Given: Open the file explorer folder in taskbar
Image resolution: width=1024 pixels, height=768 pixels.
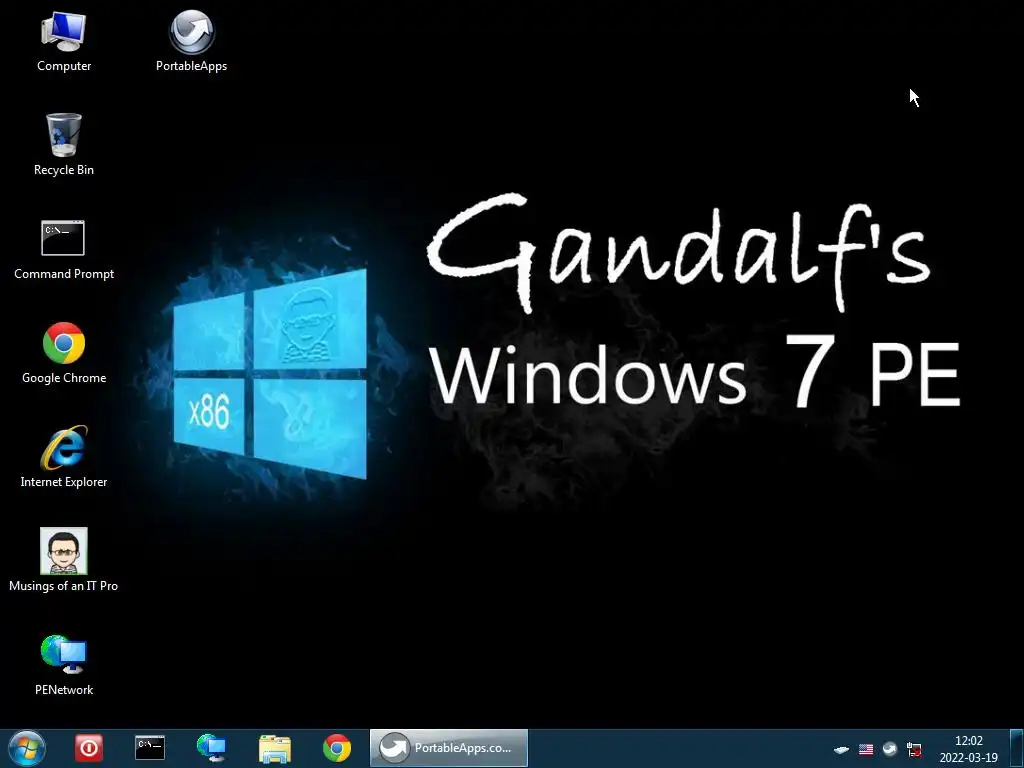Looking at the screenshot, I should 275,748.
